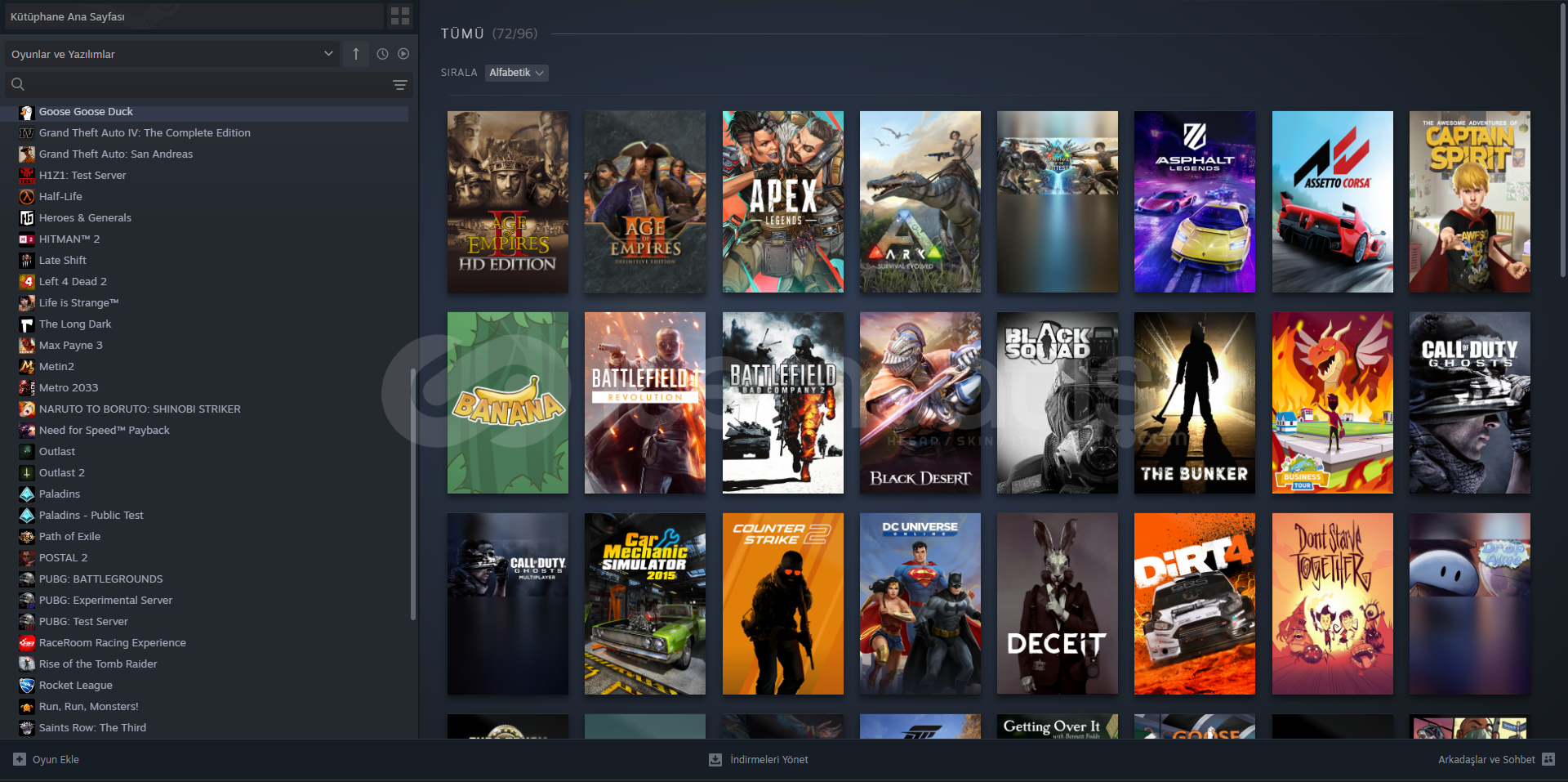The height and width of the screenshot is (782, 1568).
Task: Open İndirmeleri Yönet
Action: (x=759, y=760)
